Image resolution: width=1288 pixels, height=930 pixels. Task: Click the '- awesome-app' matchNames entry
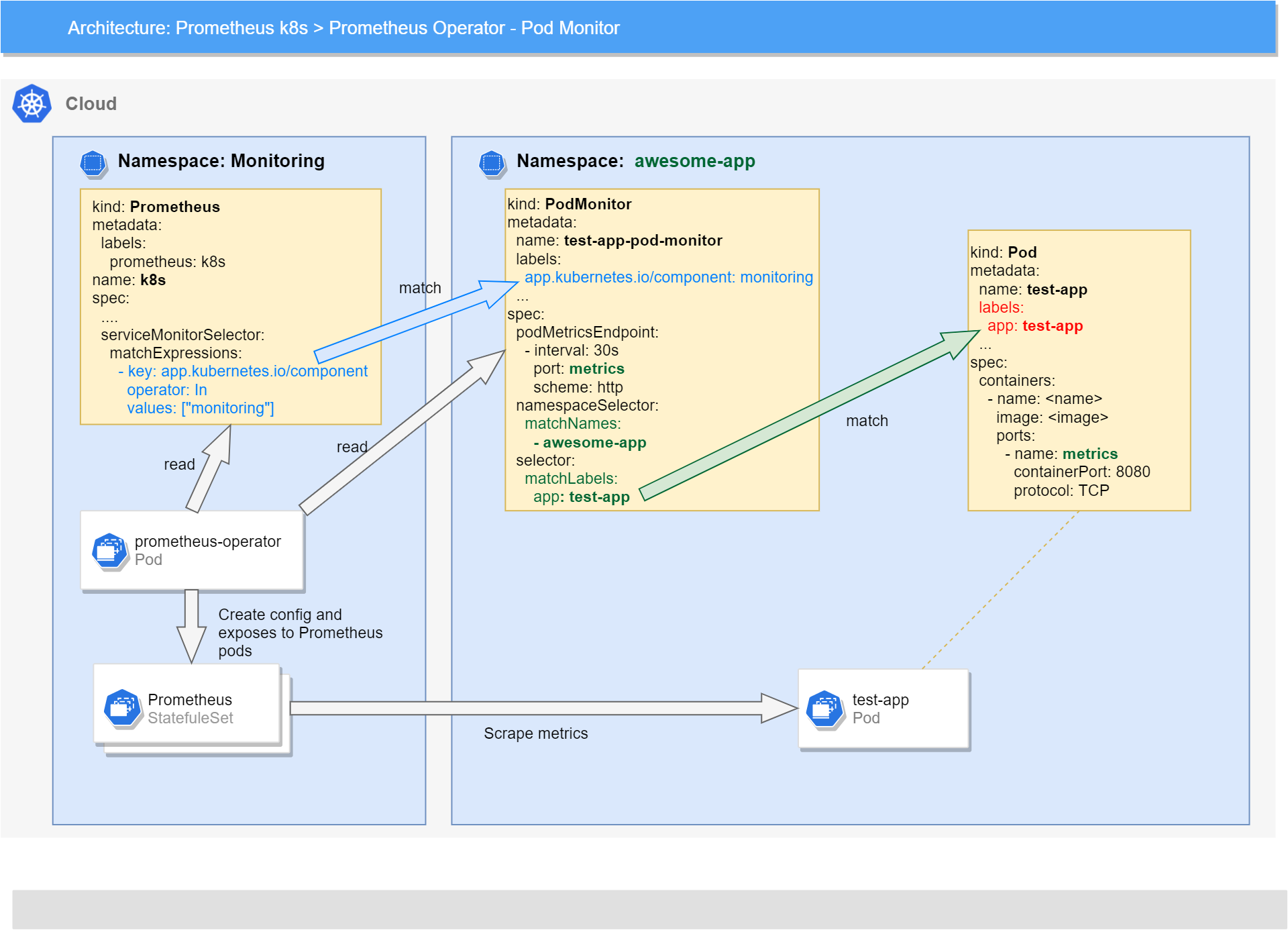pos(590,442)
